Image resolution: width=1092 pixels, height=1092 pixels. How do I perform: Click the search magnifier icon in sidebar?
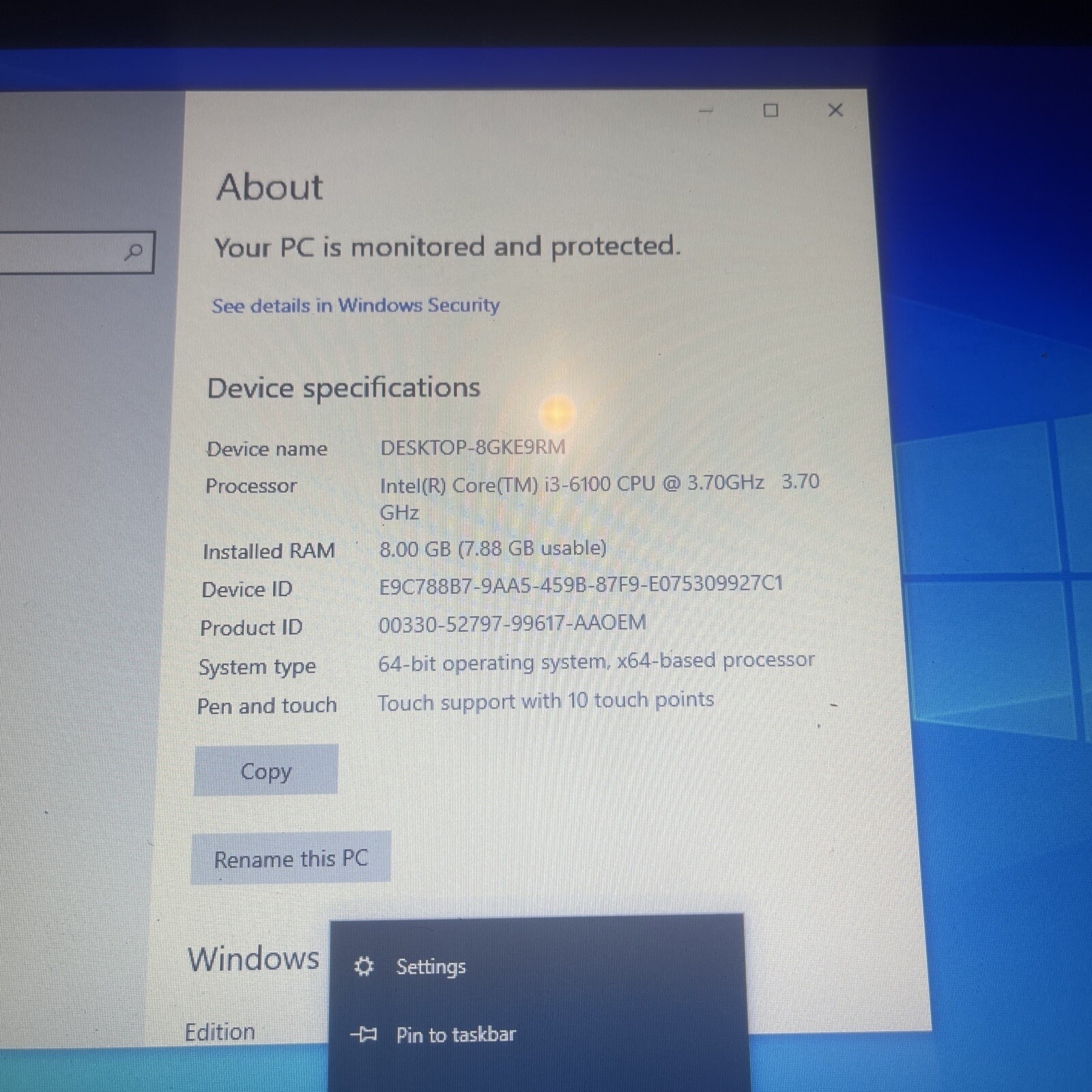pos(134,253)
